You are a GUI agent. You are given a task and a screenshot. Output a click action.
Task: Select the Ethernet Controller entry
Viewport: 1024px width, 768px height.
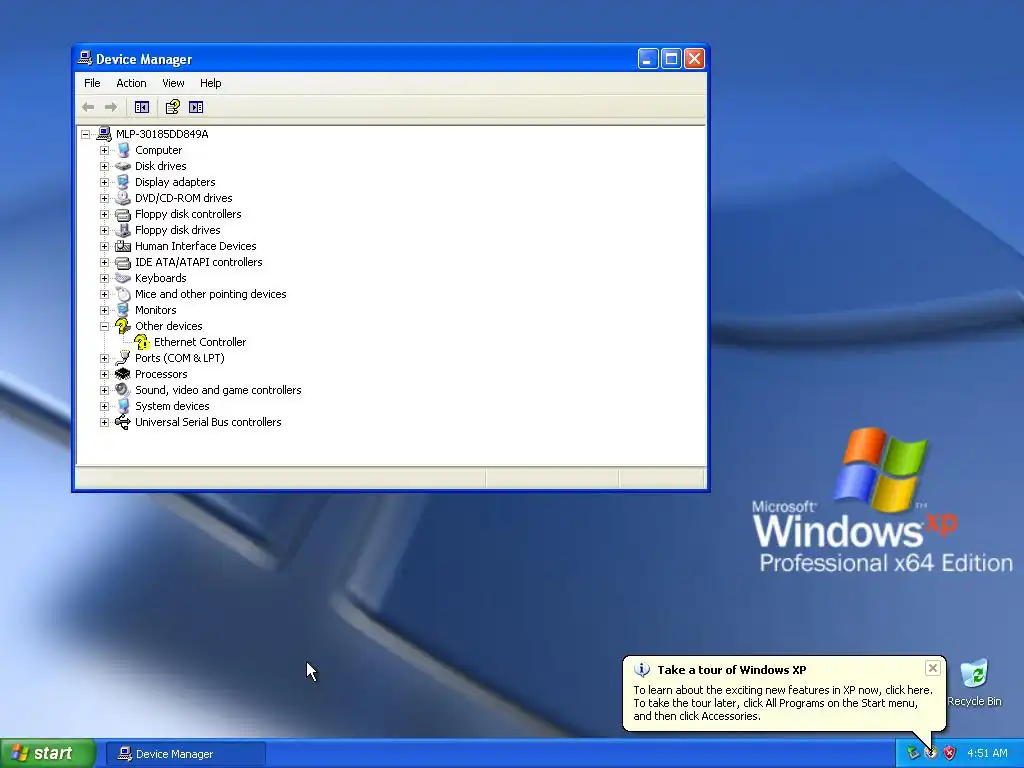200,342
